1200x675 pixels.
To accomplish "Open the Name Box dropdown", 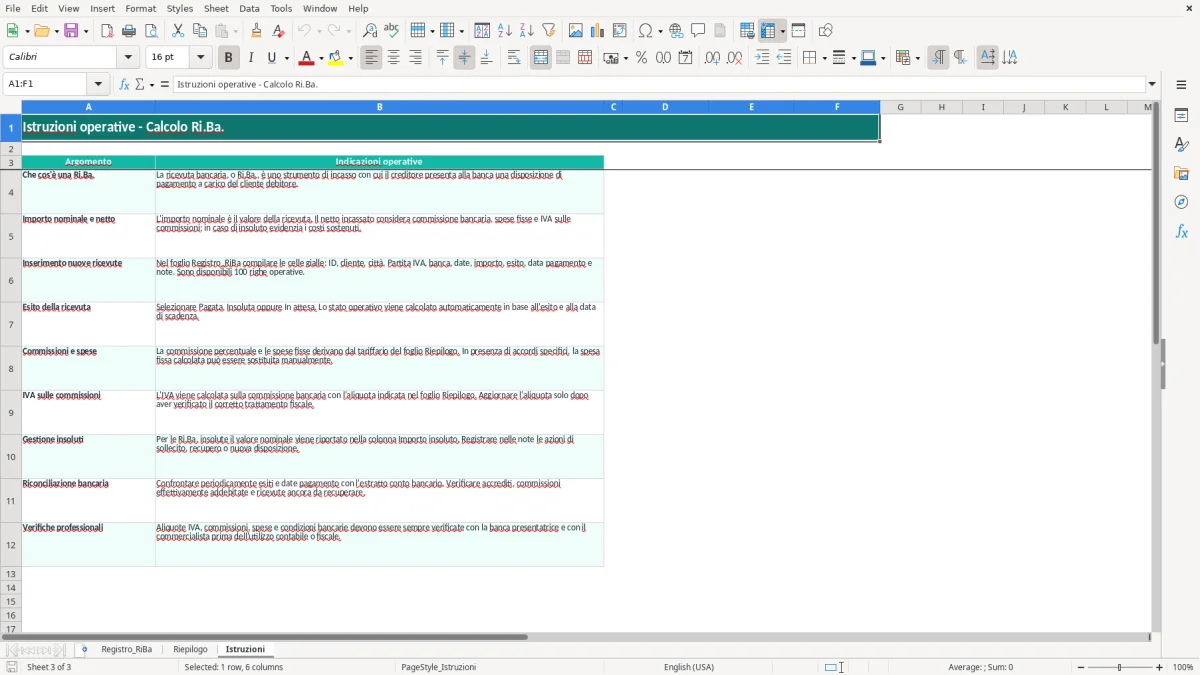I will coord(98,84).
